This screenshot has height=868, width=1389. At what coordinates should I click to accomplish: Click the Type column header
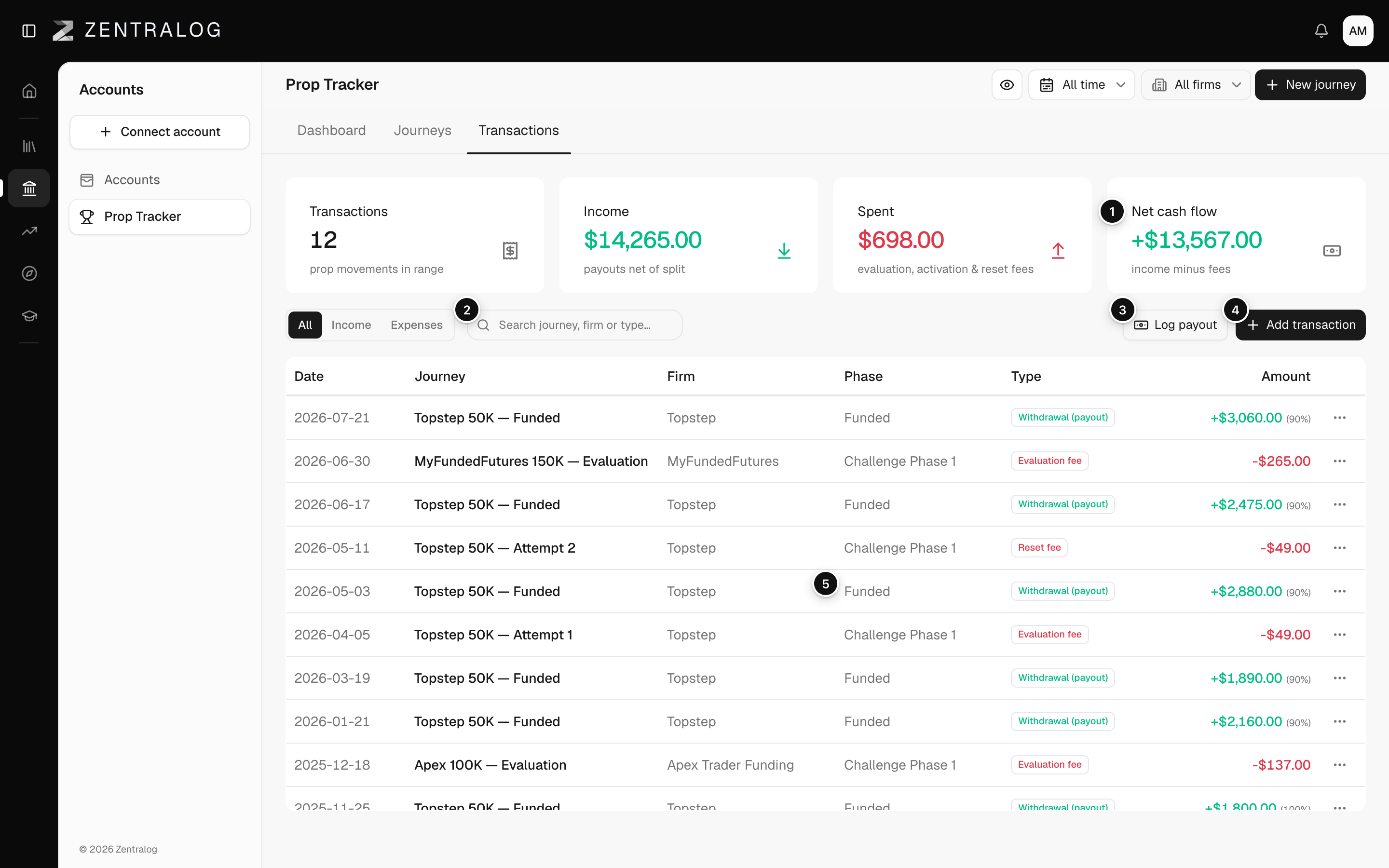point(1026,376)
